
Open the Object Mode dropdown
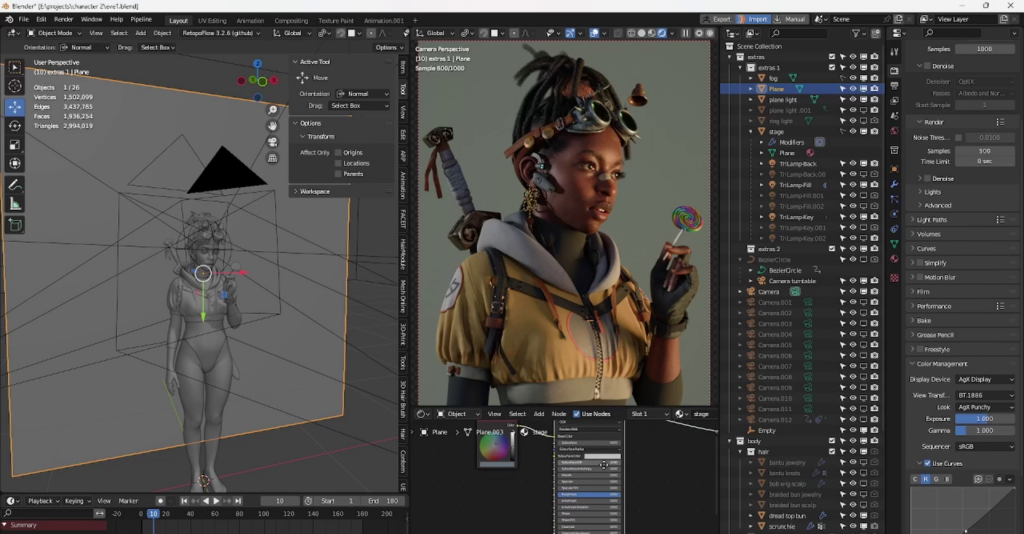pos(55,33)
